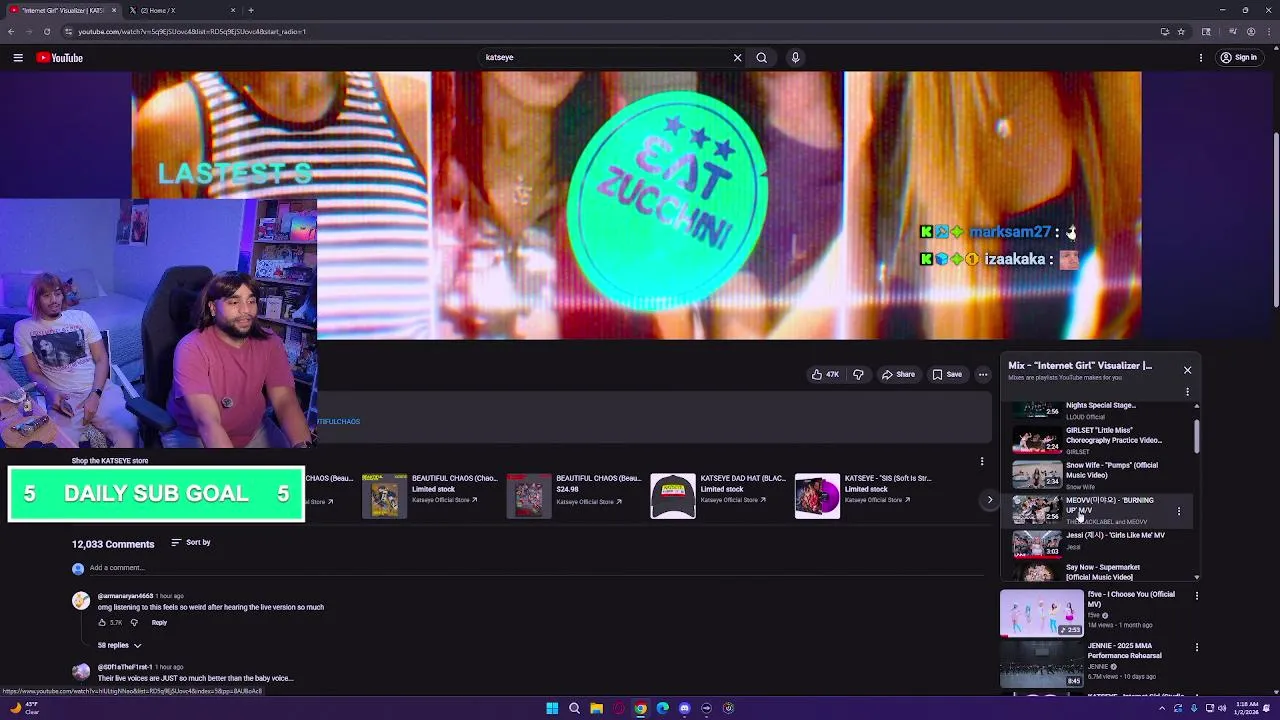Play Snow Wife Pumps official video

click(x=1098, y=475)
